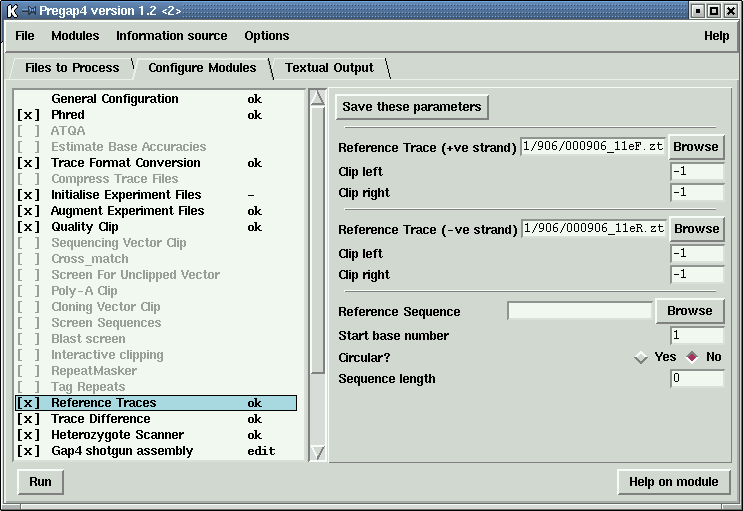Viewport: 743px width, 511px height.
Task: Switch to Files to Process tab
Action: [72, 68]
